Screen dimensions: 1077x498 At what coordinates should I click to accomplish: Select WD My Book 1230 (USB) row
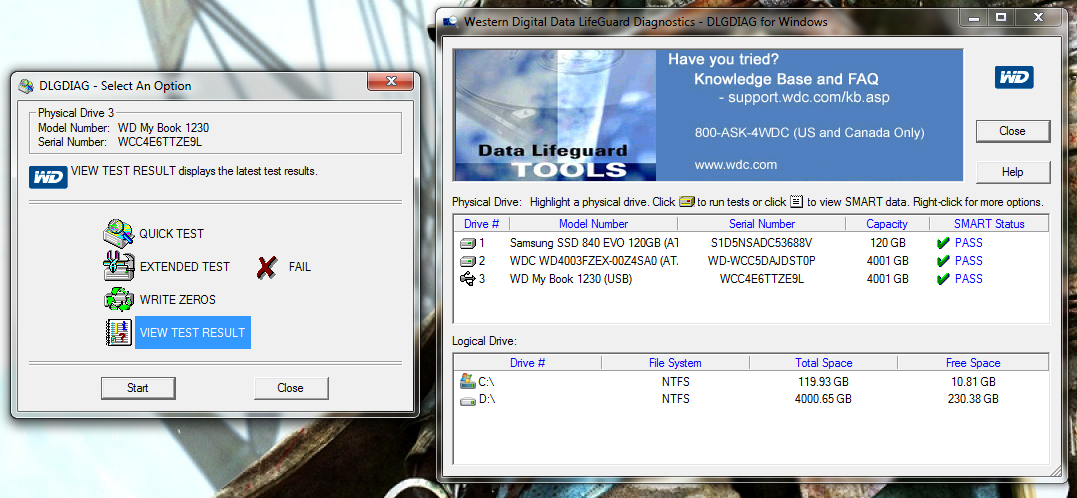(x=751, y=279)
